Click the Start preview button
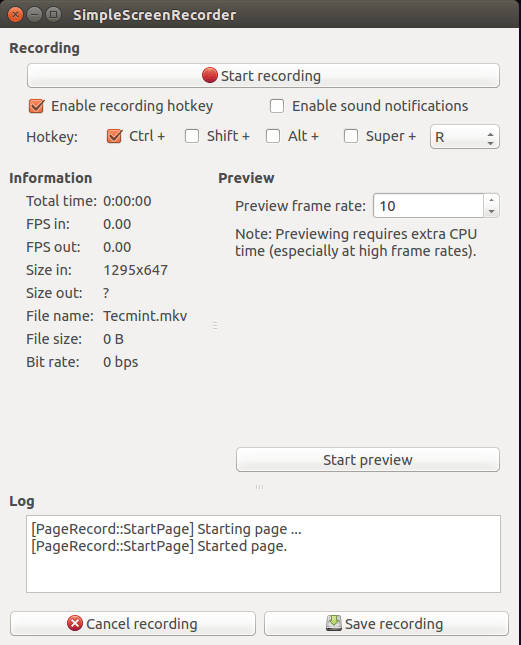Screen dimensions: 521x645 pos(368,460)
